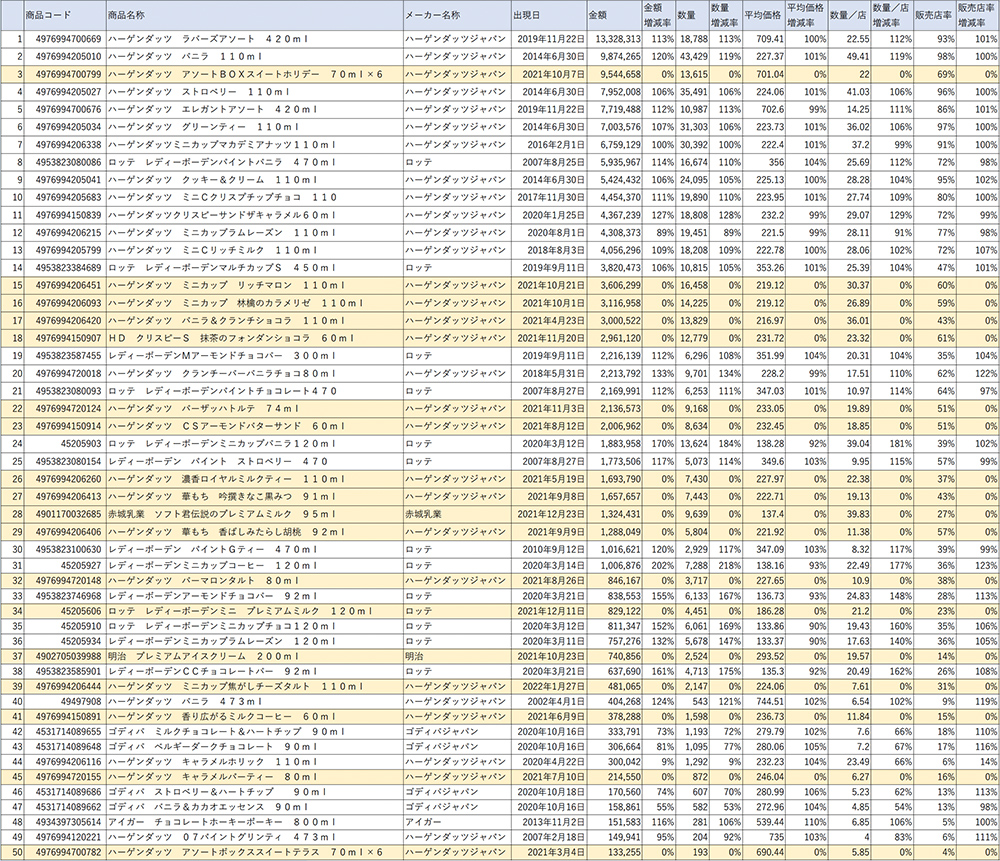Image resolution: width=1000 pixels, height=861 pixels.
Task: Click cell ハーゲンダッツ バーザッハトルテ 74ml
Action: (254, 408)
